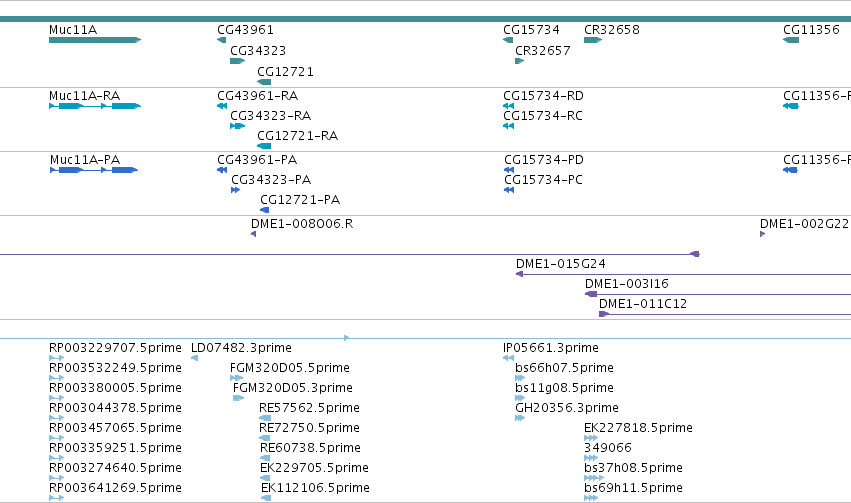
Task: Select the DME1-008006.R purple marker
Action: pos(253,234)
